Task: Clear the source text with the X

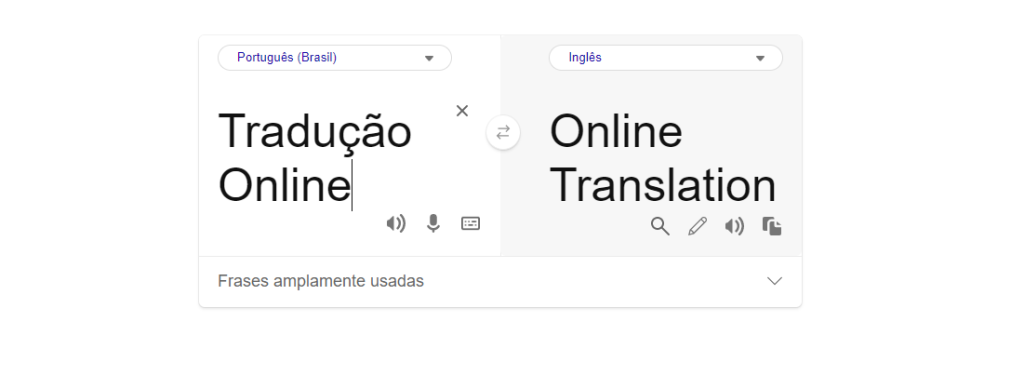Action: pos(462,111)
